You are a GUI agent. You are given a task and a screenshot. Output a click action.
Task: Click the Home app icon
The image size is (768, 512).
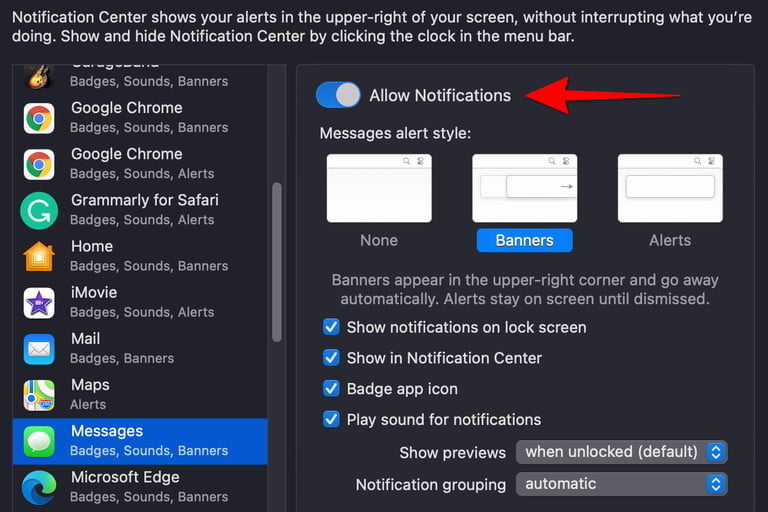coord(39,256)
